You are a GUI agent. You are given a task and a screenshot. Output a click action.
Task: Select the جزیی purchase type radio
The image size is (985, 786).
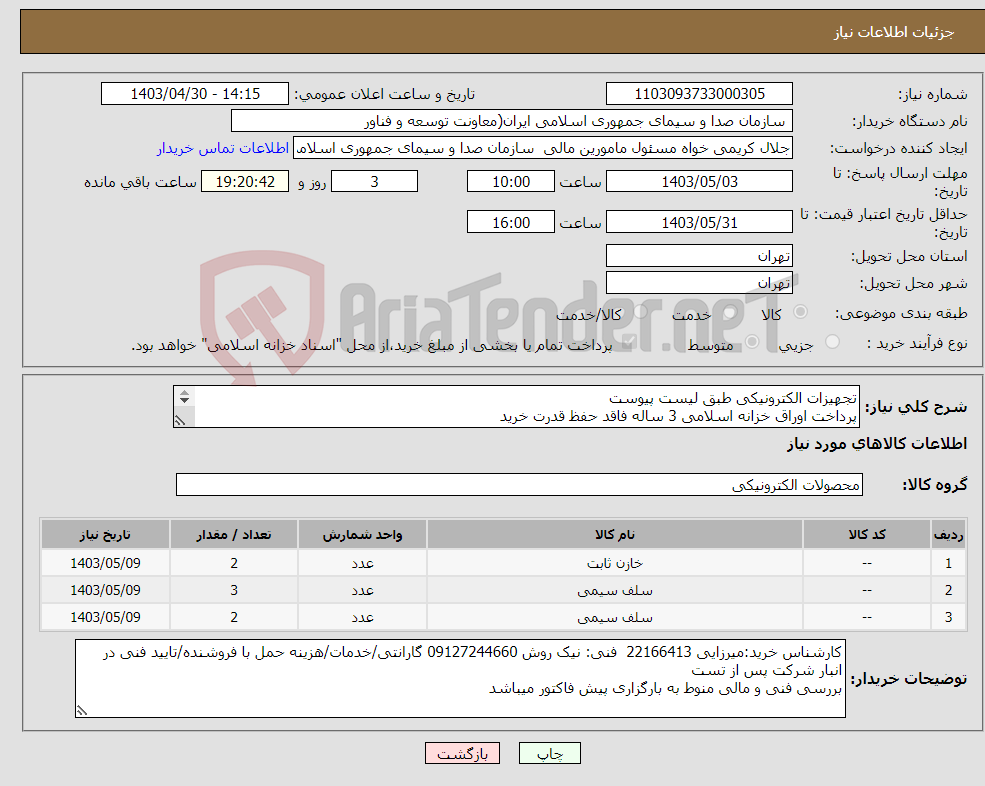pyautogui.click(x=832, y=342)
